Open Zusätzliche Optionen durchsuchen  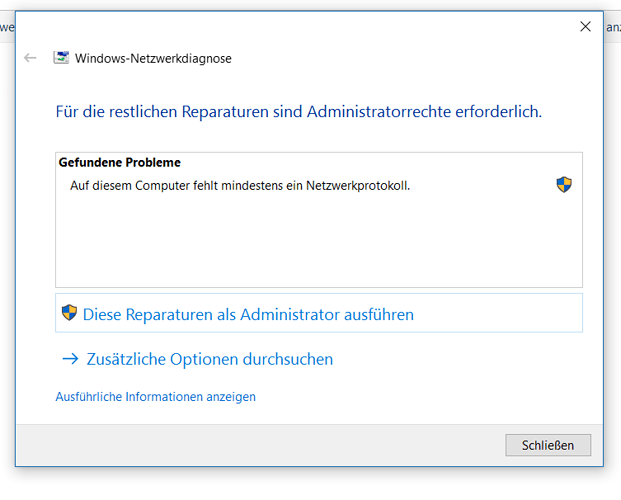point(210,359)
